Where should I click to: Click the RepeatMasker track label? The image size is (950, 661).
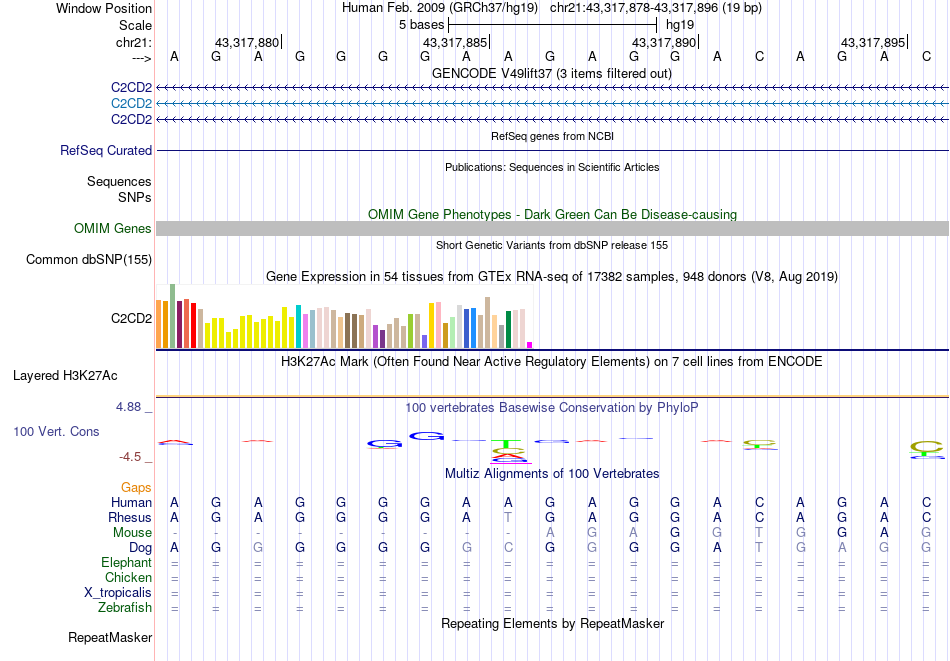point(110,637)
